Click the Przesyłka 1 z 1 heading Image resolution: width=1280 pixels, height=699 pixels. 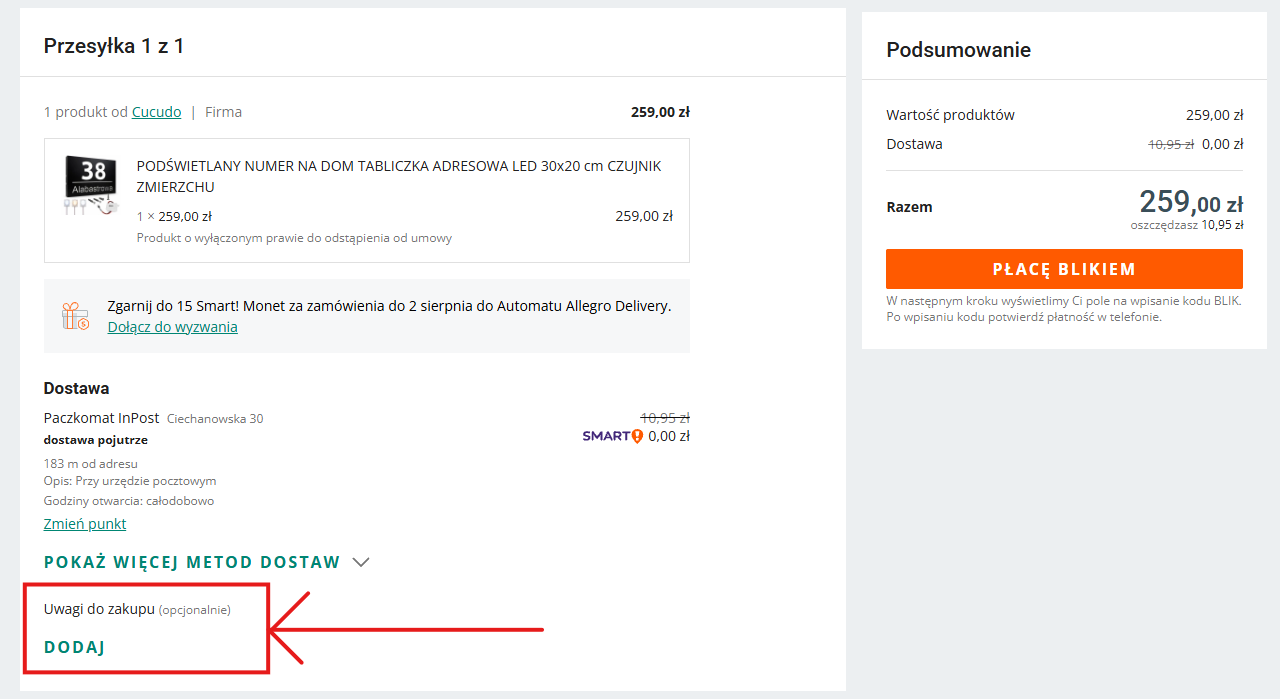click(114, 45)
